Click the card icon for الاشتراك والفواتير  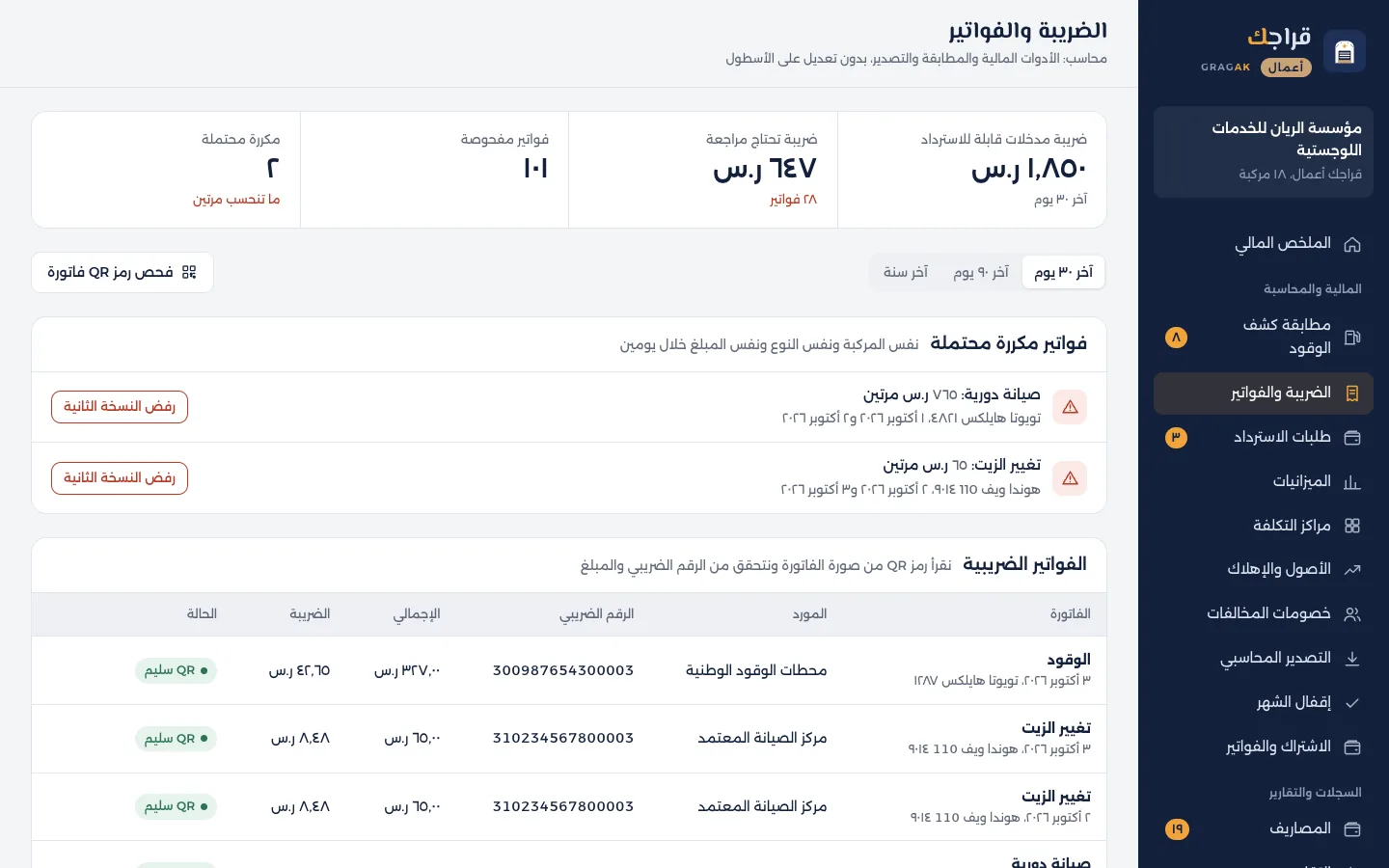pyautogui.click(x=1352, y=747)
